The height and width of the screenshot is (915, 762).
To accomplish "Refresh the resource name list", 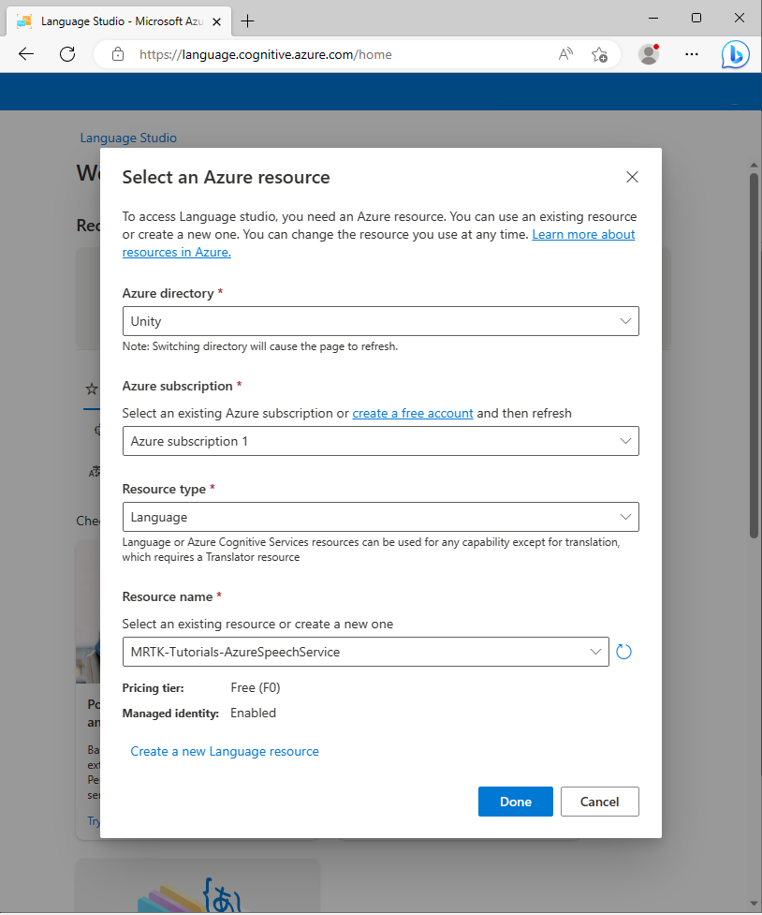I will [x=624, y=652].
